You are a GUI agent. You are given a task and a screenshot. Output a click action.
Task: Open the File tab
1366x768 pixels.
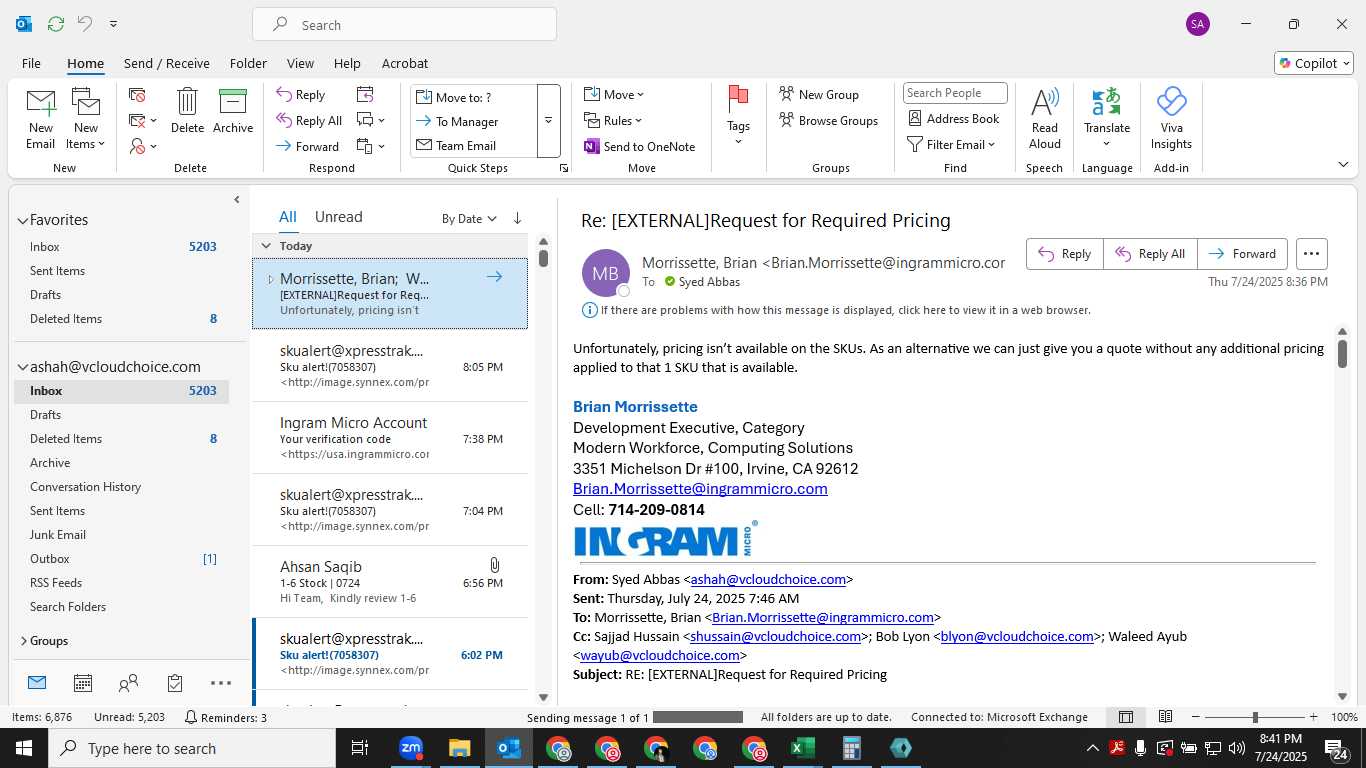(x=31, y=63)
